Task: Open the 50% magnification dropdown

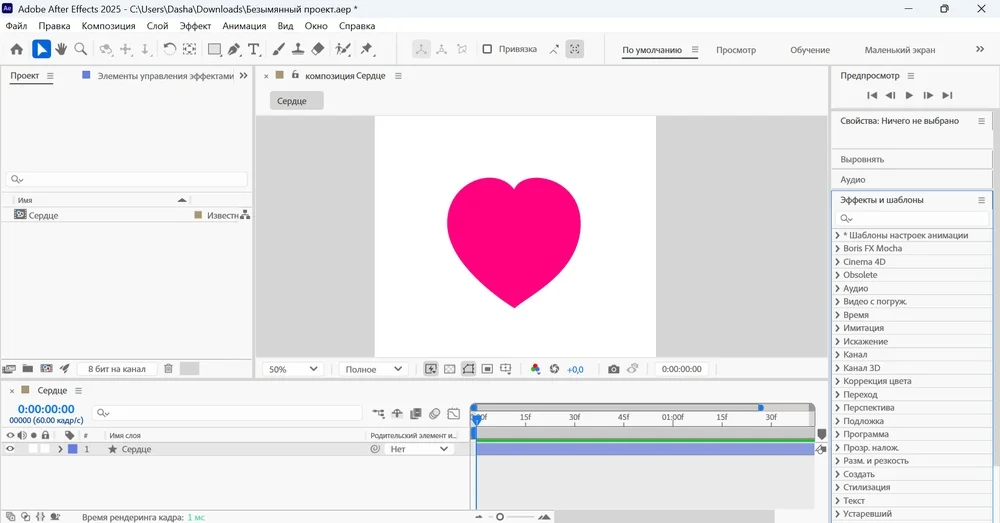Action: [x=293, y=369]
